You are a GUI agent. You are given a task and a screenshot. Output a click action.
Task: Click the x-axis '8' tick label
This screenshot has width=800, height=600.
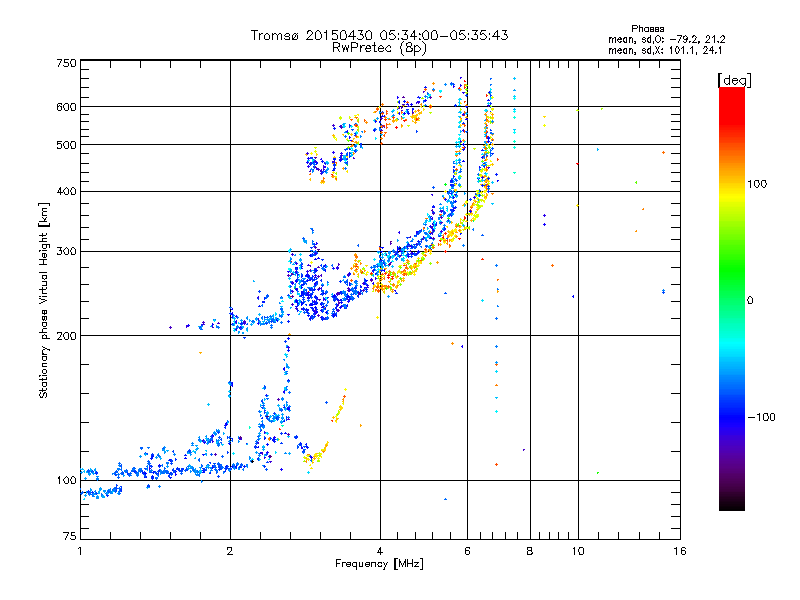(530, 551)
